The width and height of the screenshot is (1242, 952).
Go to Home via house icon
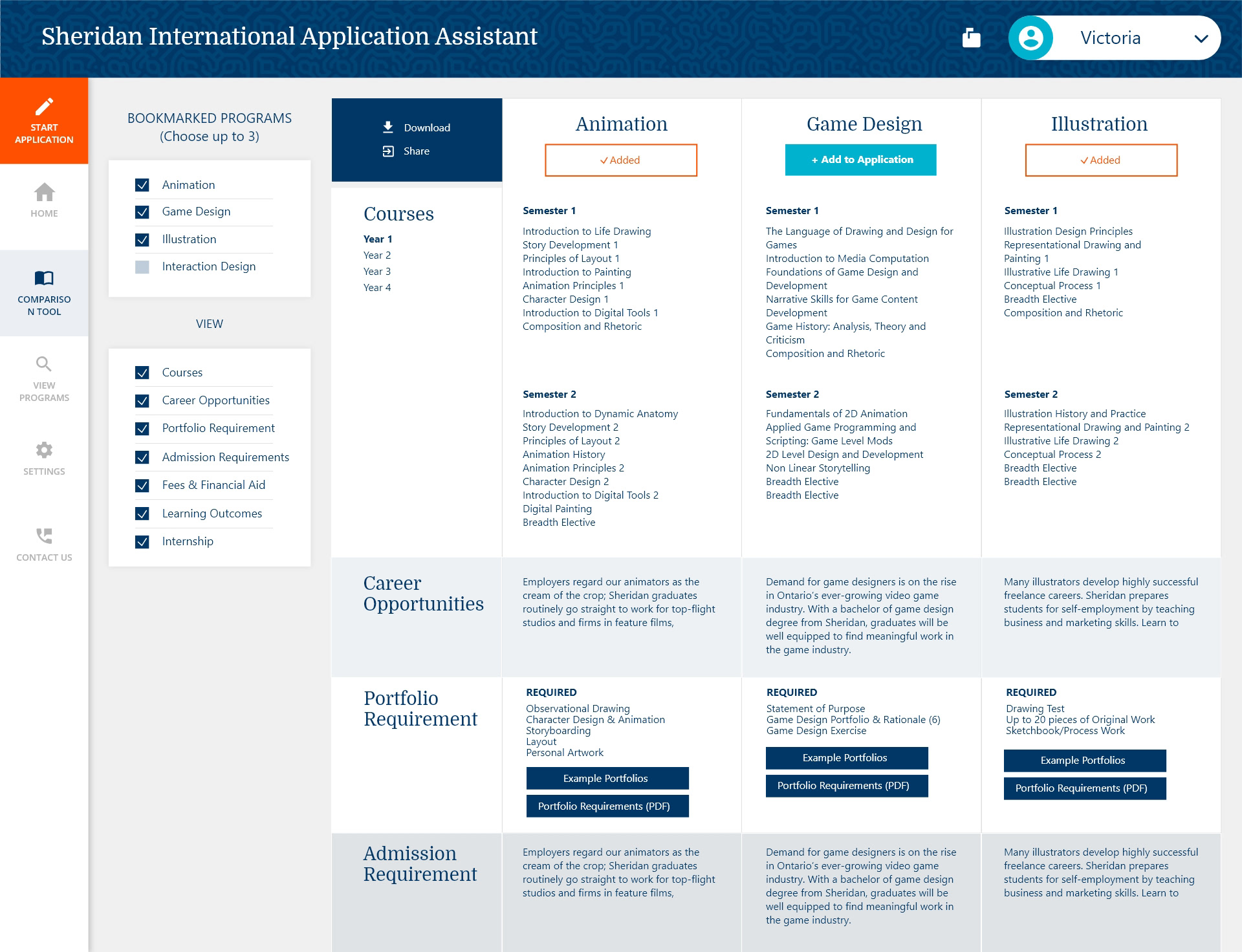tap(44, 192)
